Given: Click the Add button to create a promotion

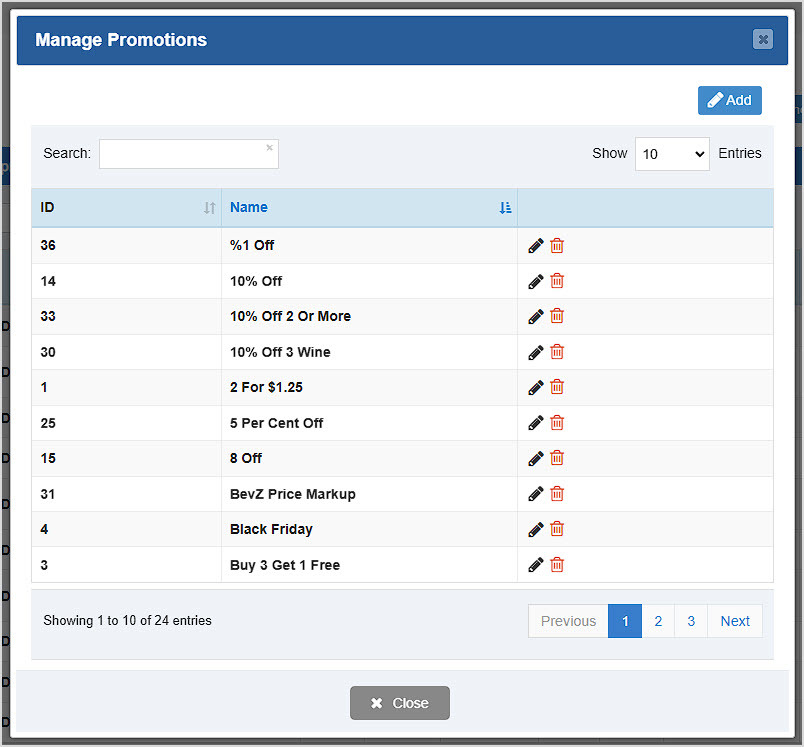Looking at the screenshot, I should click(x=729, y=100).
